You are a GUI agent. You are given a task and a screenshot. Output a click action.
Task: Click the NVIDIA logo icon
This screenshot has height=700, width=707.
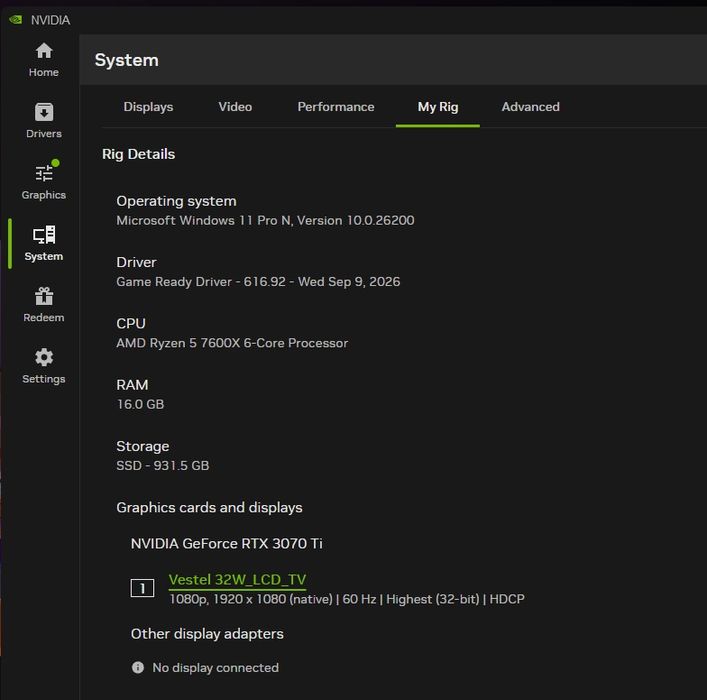point(16,20)
